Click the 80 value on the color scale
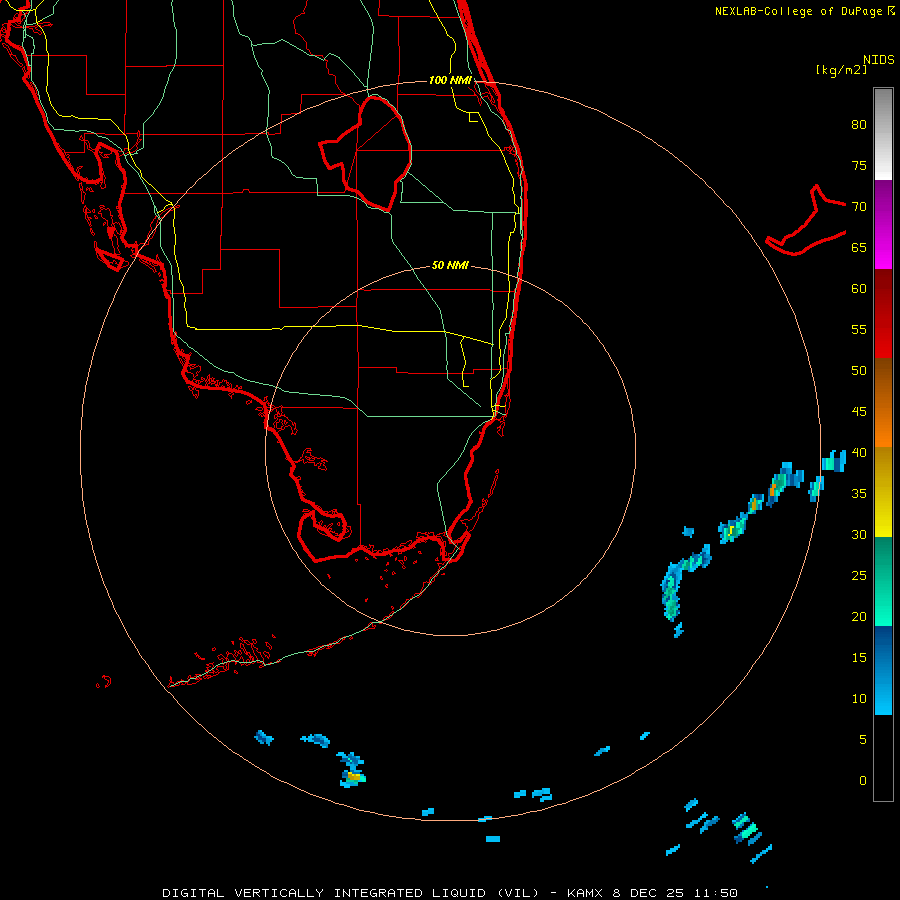 tap(859, 125)
